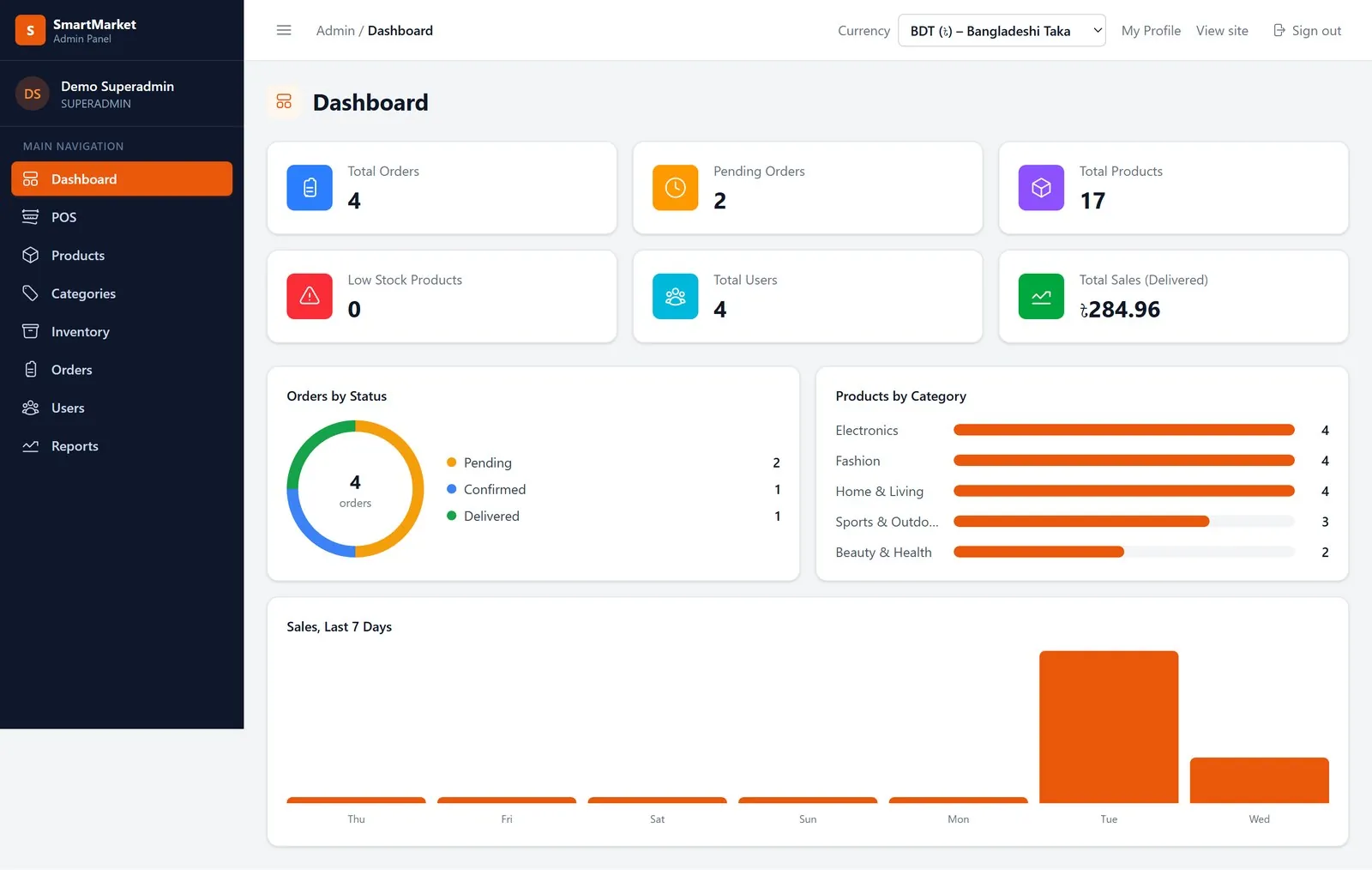Open the My Profile link

click(1151, 30)
